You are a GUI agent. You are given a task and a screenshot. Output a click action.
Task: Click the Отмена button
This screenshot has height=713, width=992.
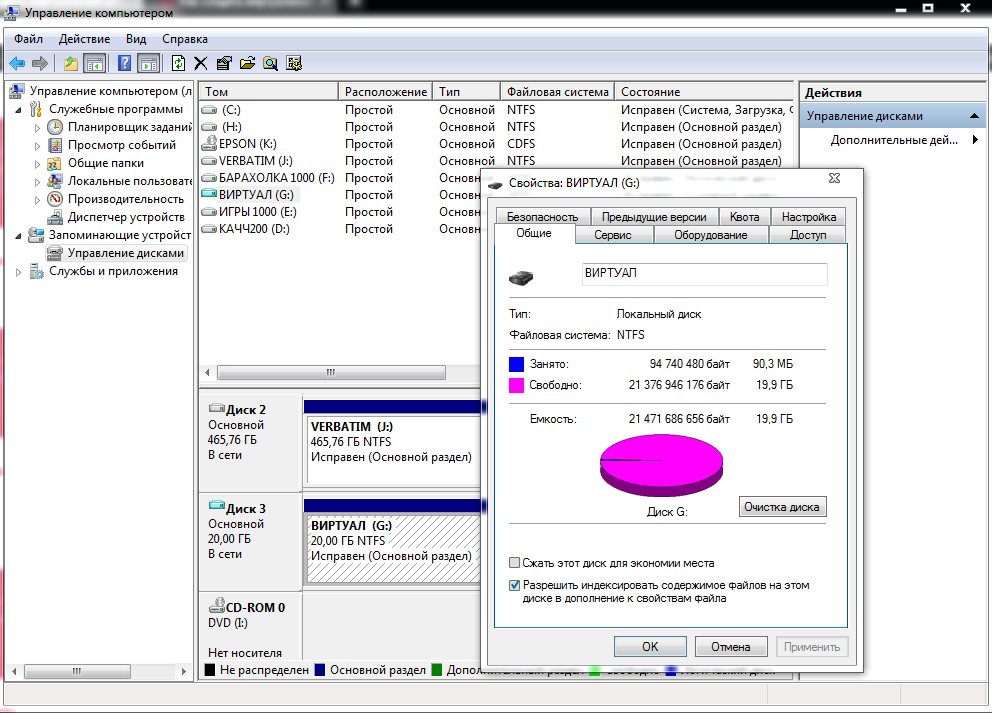pyautogui.click(x=731, y=647)
